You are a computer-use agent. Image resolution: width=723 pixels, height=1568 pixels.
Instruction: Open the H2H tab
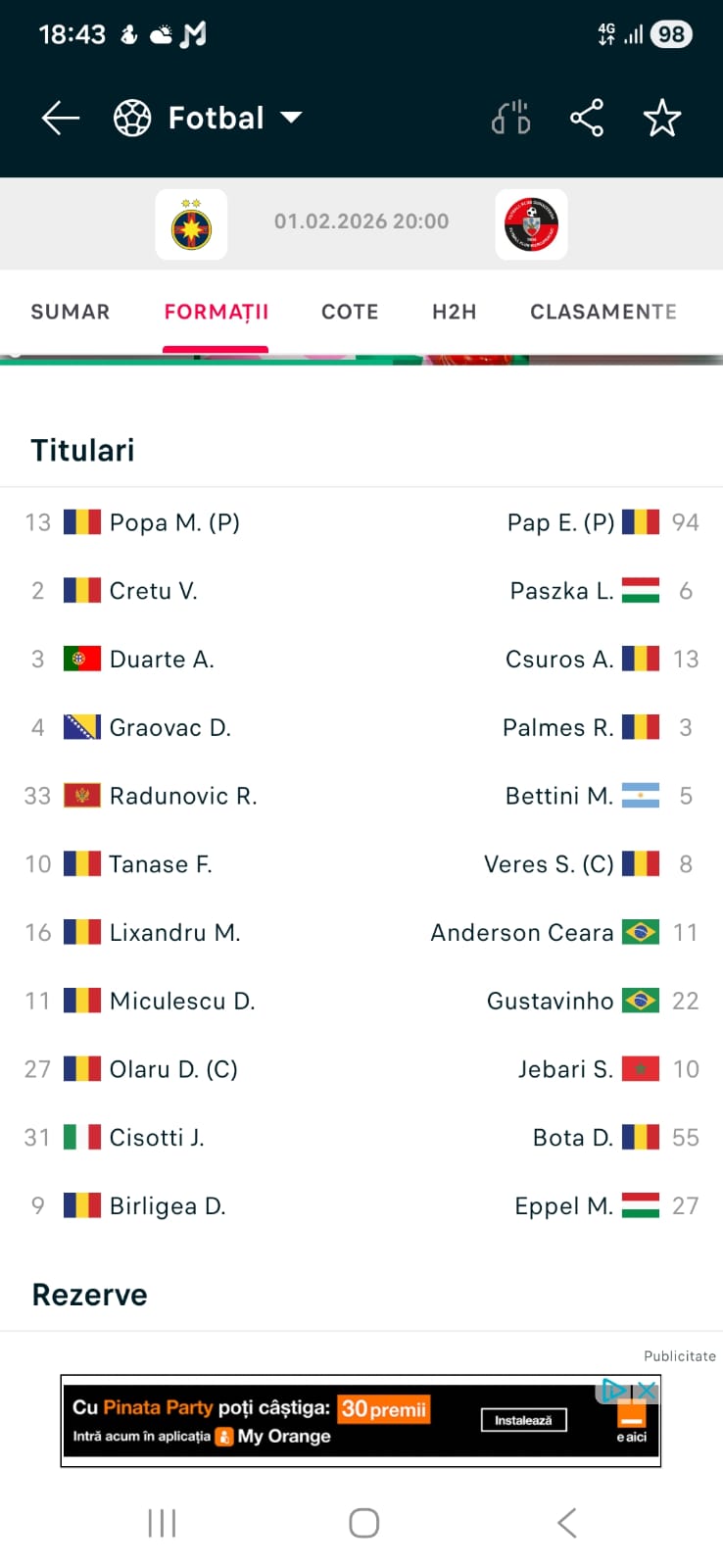(x=455, y=312)
